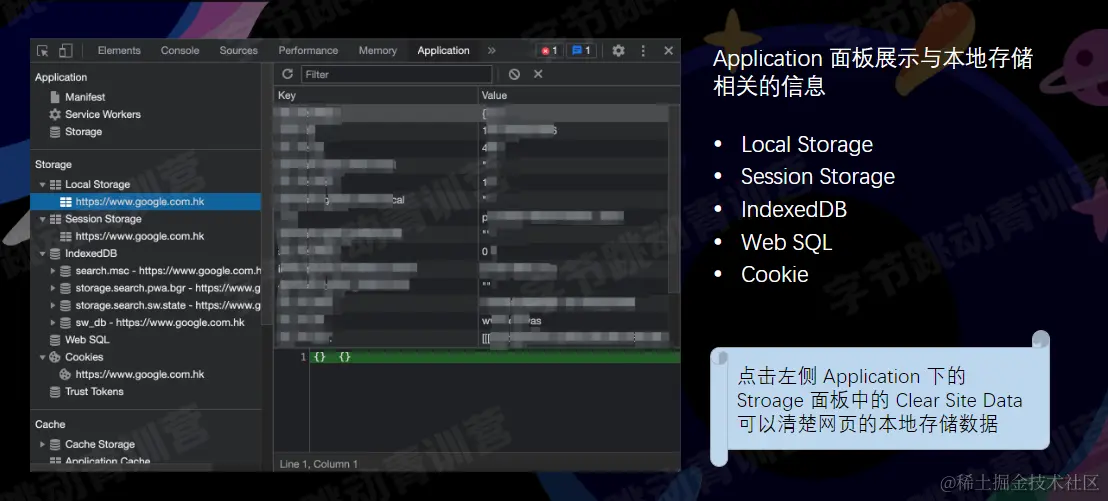Click the Cookies label
Screen dimensions: 1108x501
(84, 358)
